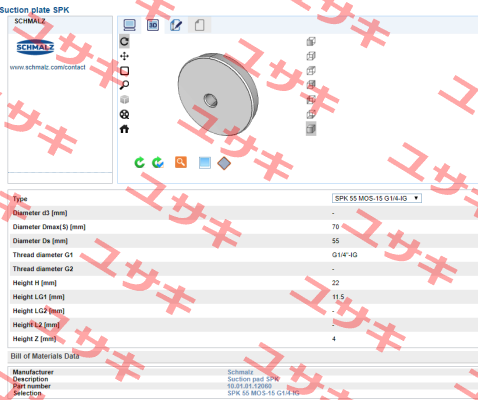Click the Height Z [mm] label
The height and width of the screenshot is (400, 478).
34,339
